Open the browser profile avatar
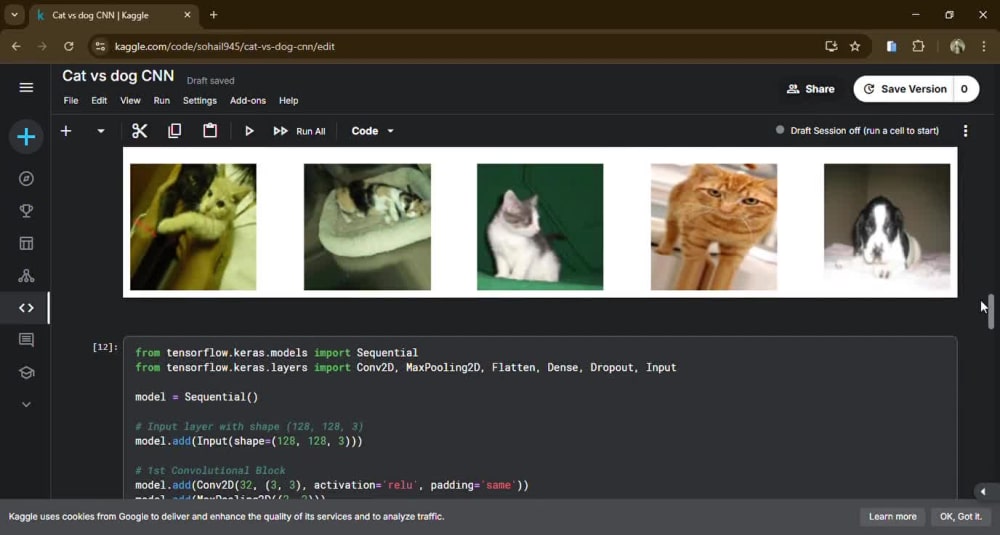Screen dimensions: 1000x535 click(x=957, y=47)
